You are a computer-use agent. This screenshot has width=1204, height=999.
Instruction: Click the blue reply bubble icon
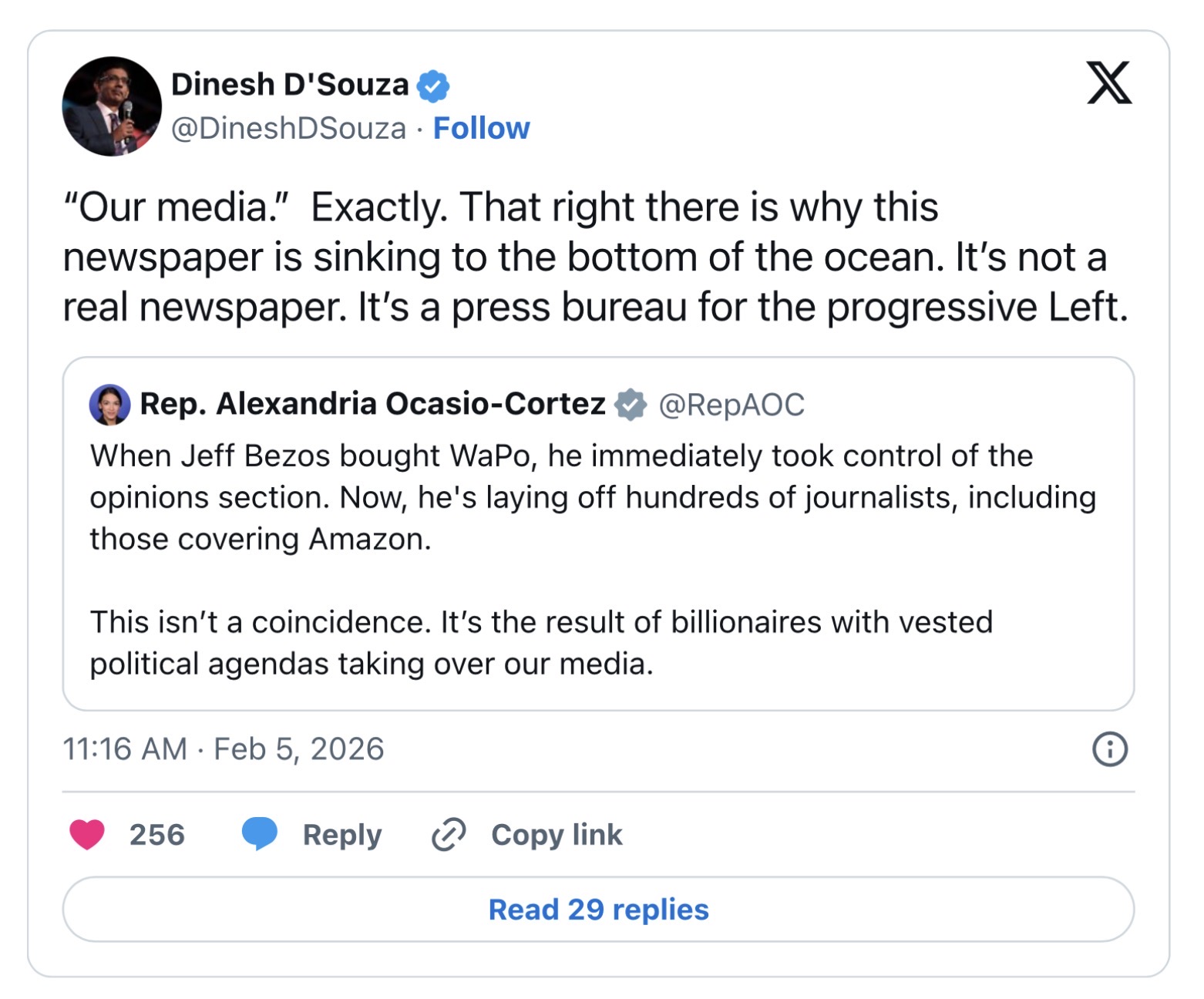260,834
